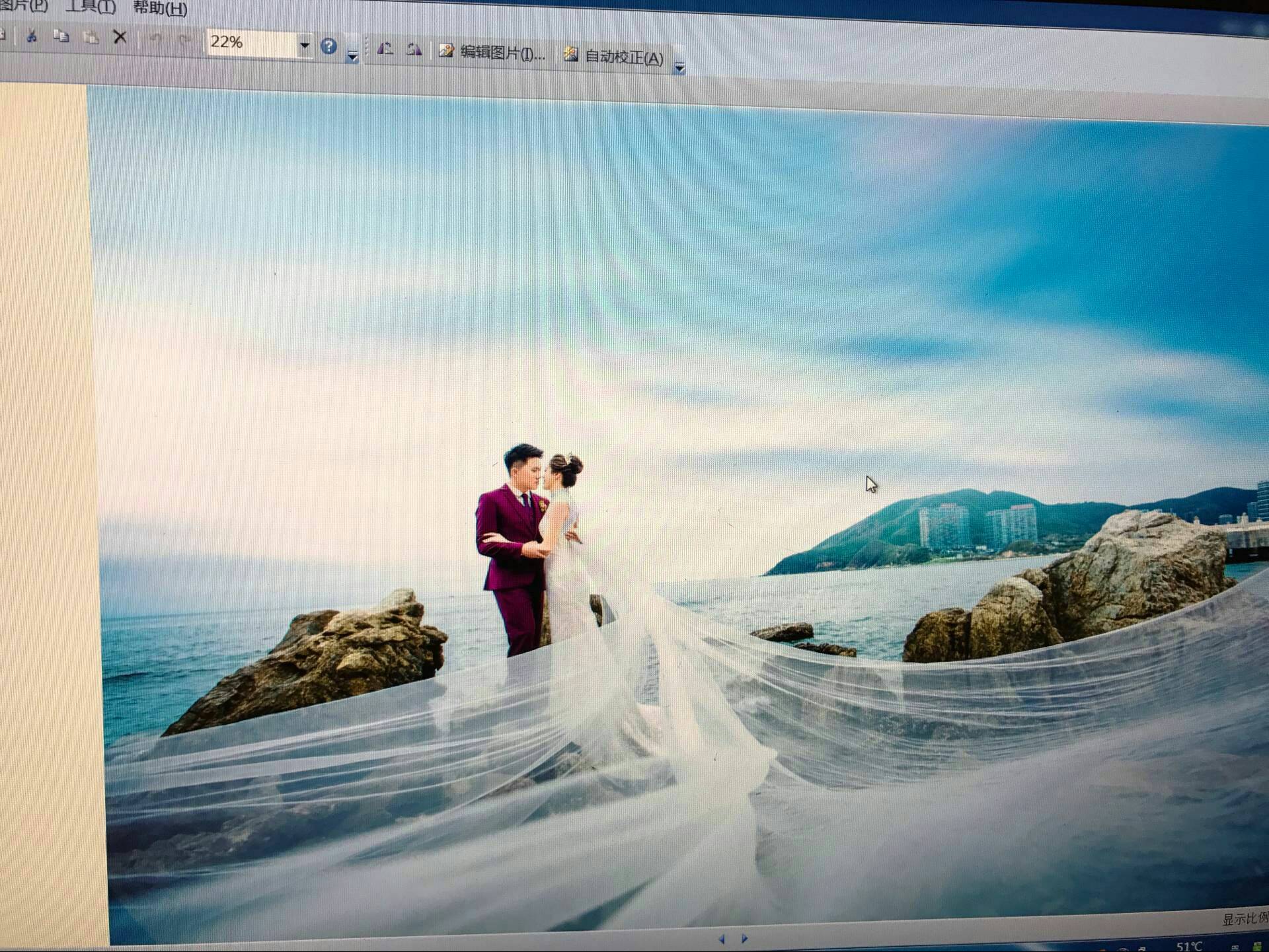The height and width of the screenshot is (952, 1269).
Task: Rotate the picture left
Action: click(385, 49)
